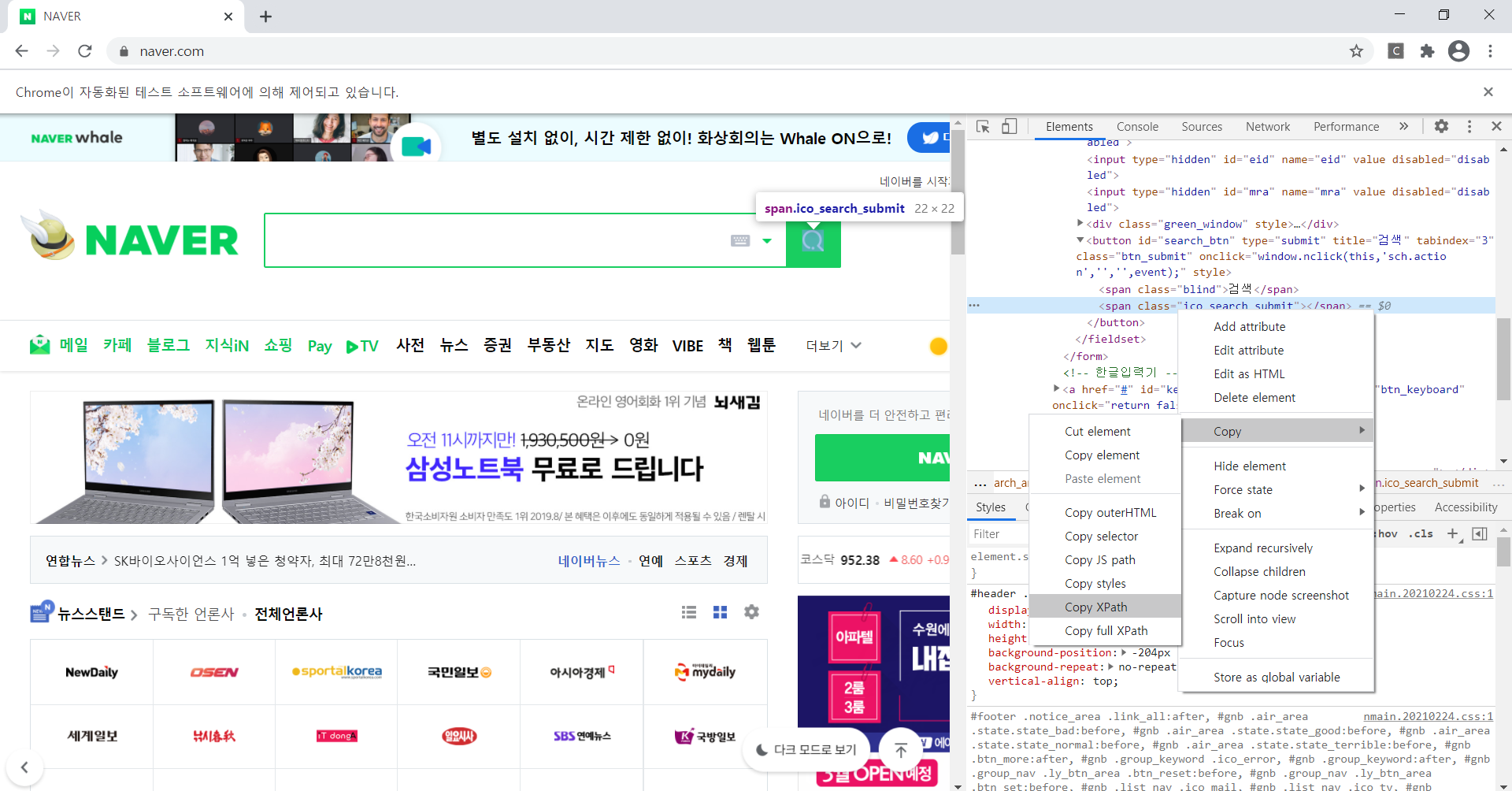Open the Network tab
1512x791 pixels.
[1268, 127]
